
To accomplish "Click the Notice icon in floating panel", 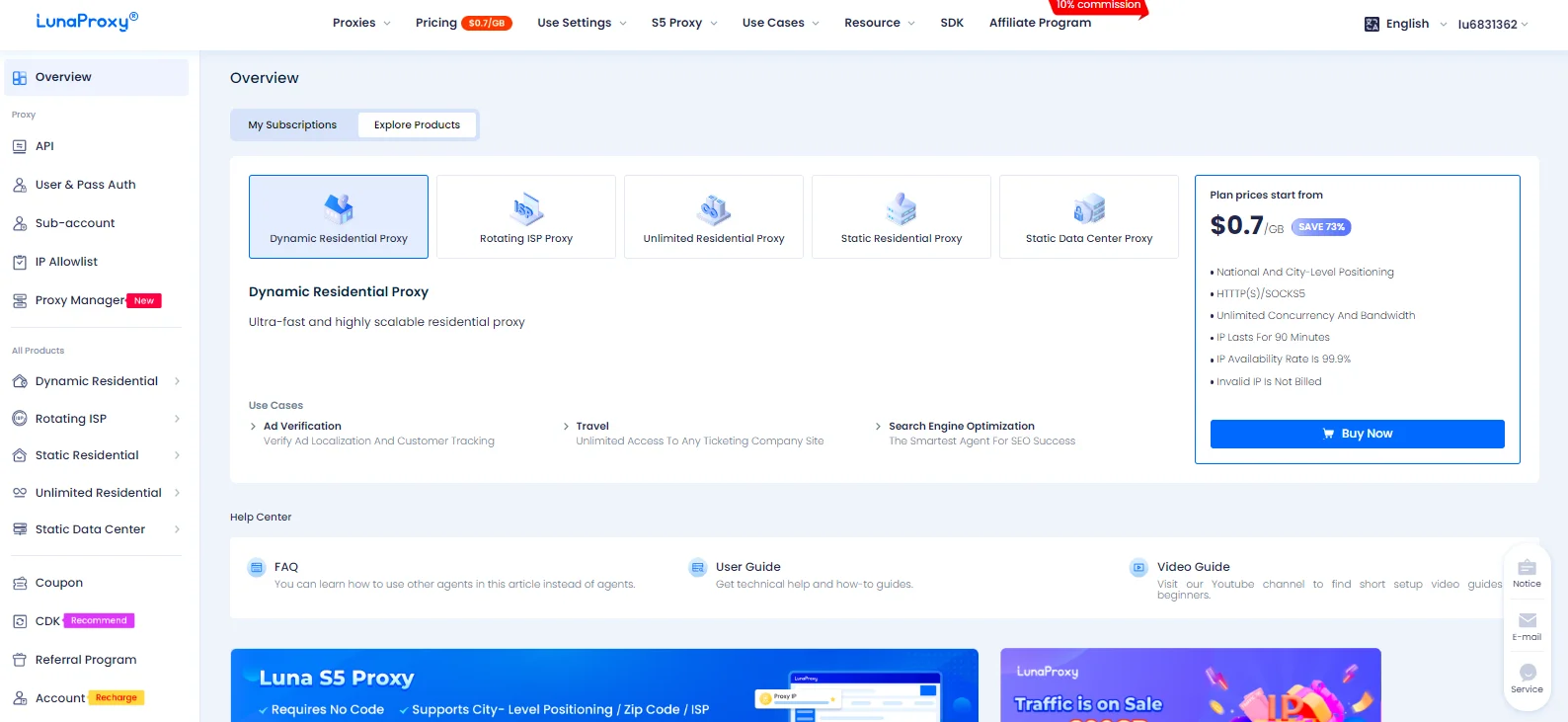I will point(1527,568).
